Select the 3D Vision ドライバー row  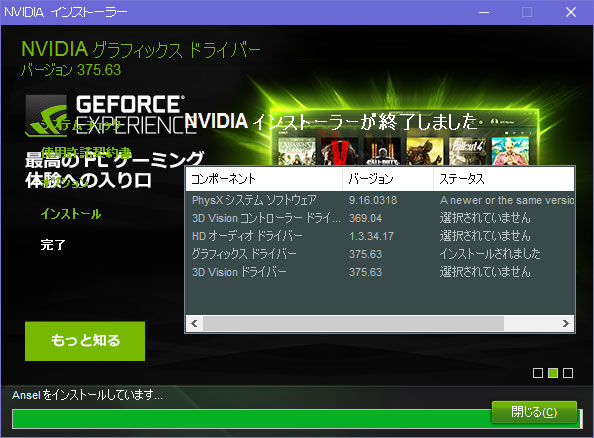(380, 272)
